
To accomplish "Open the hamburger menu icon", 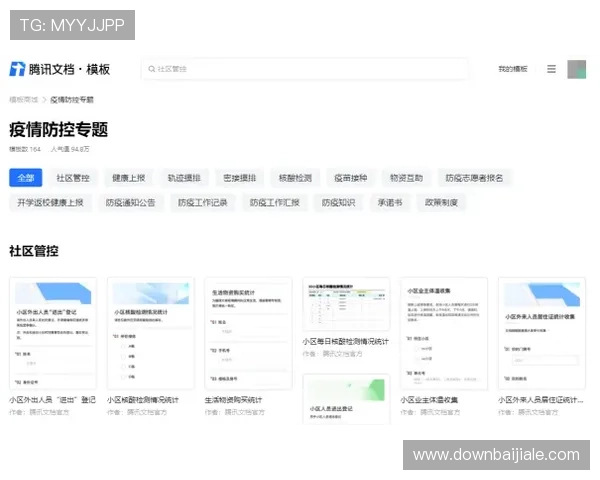I will click(551, 69).
